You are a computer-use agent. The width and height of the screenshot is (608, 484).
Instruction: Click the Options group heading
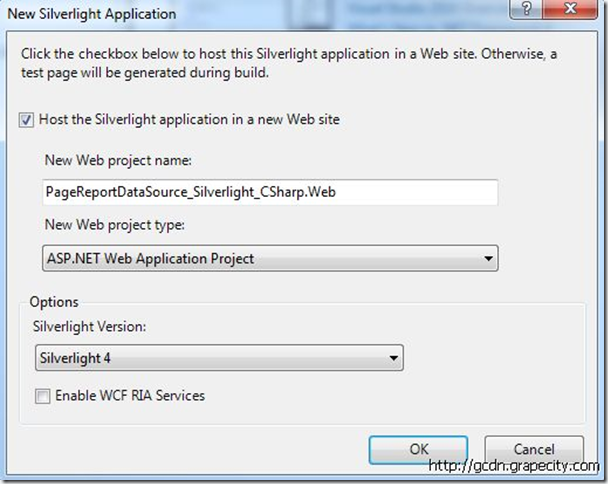[x=54, y=301]
